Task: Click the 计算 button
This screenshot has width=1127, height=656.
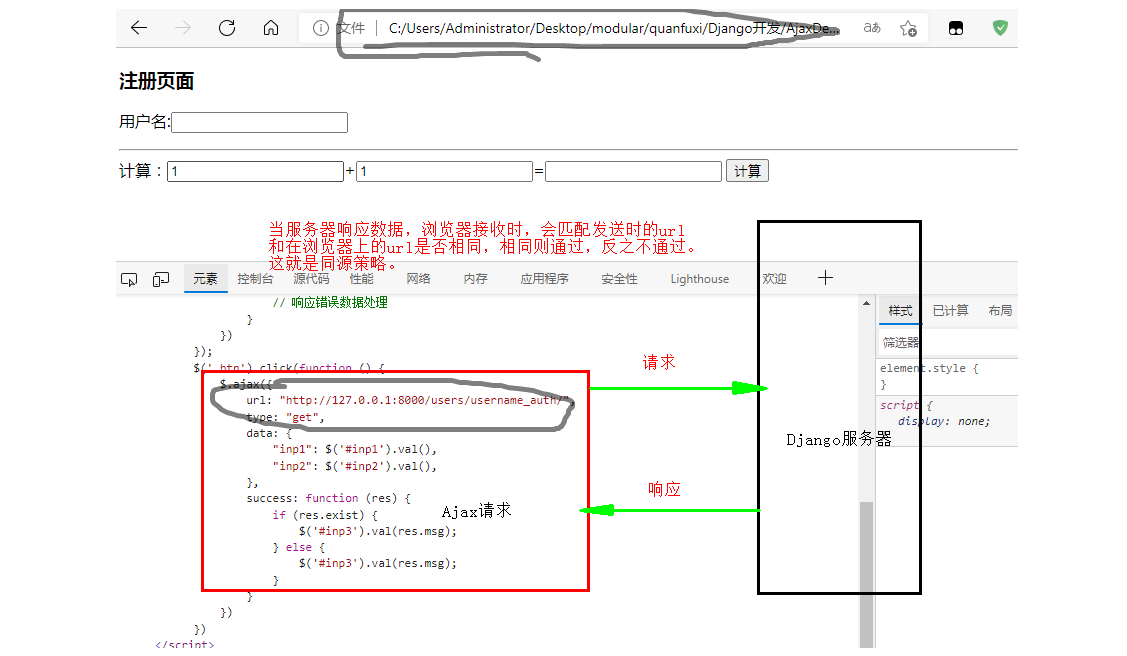Action: click(748, 171)
